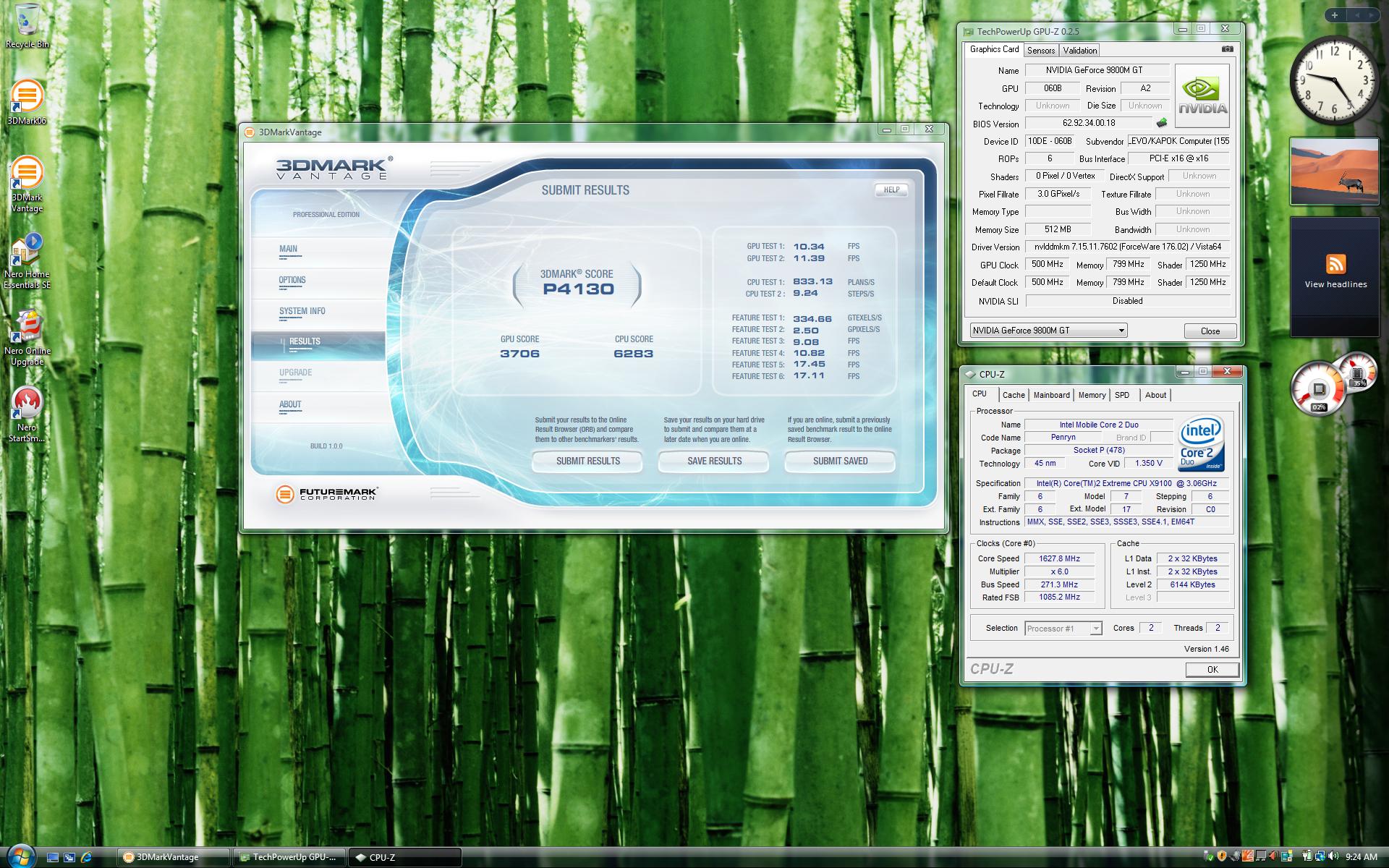This screenshot has width=1389, height=868.
Task: Open the Mainboard tab in CPU-Z
Action: (x=1051, y=395)
